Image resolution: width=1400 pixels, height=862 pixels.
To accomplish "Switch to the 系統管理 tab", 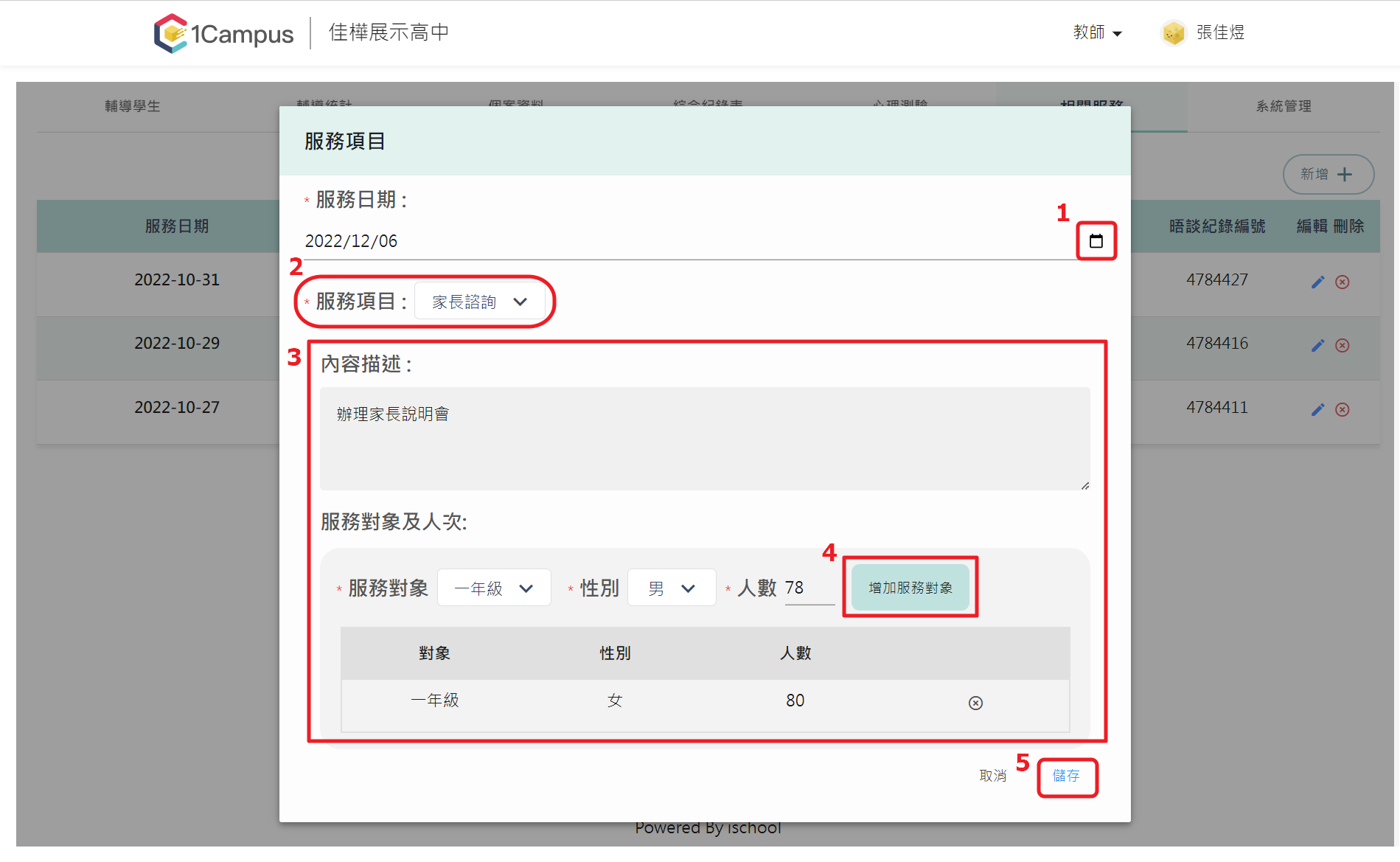I will point(1284,106).
